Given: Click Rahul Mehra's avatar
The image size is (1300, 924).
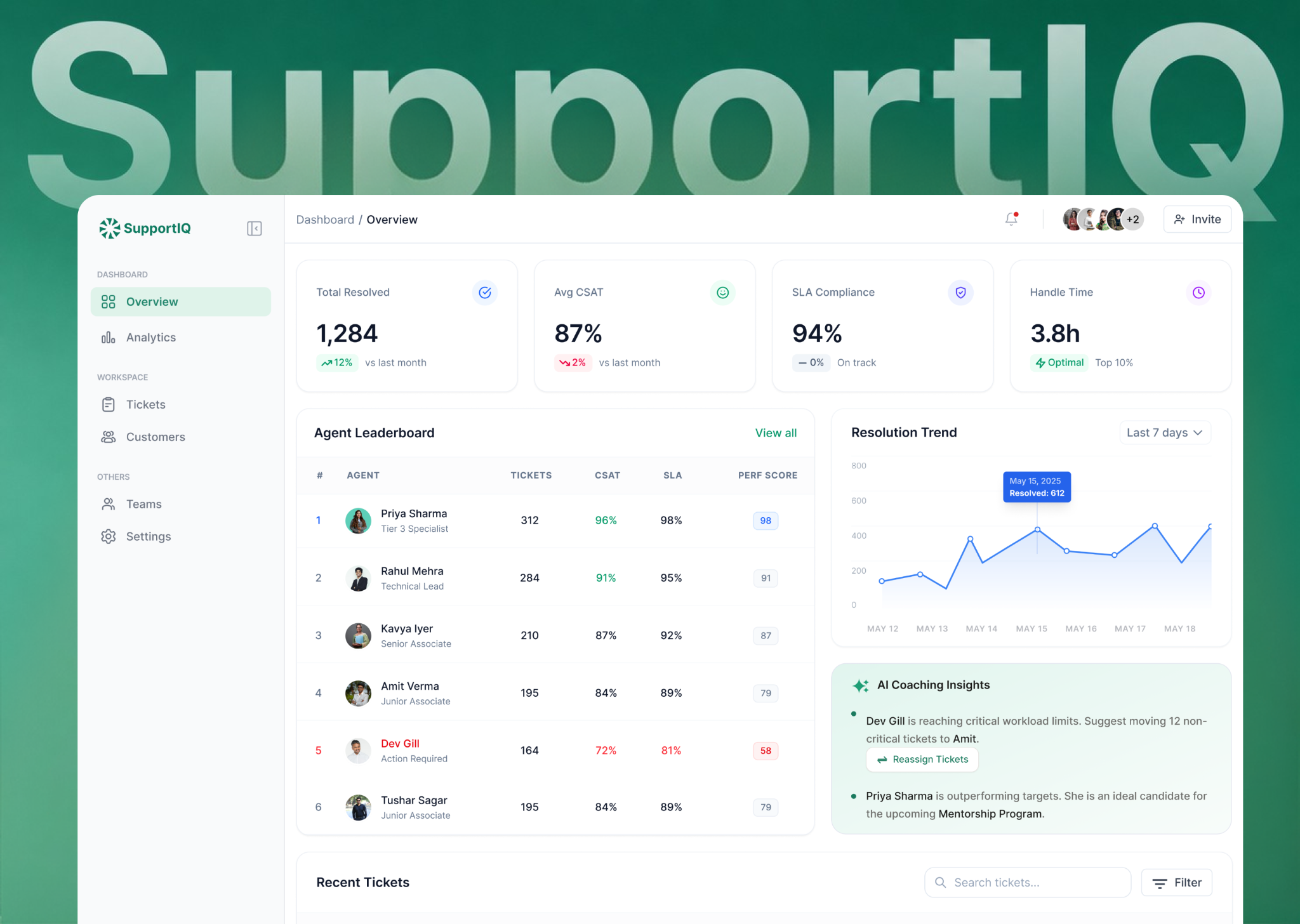Looking at the screenshot, I should tap(358, 578).
